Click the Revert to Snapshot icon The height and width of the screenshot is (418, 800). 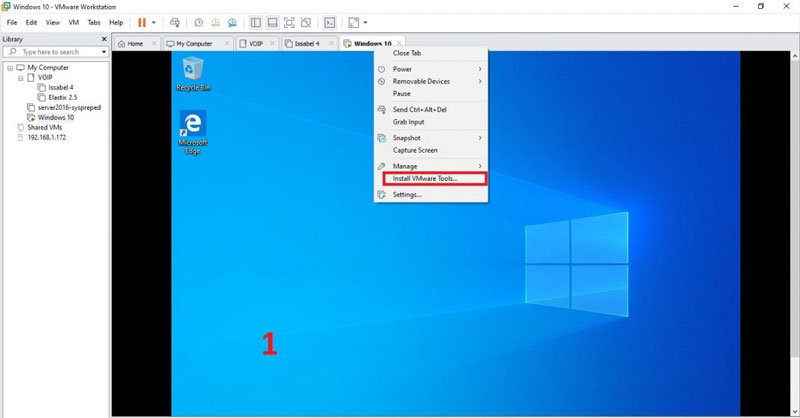point(215,22)
